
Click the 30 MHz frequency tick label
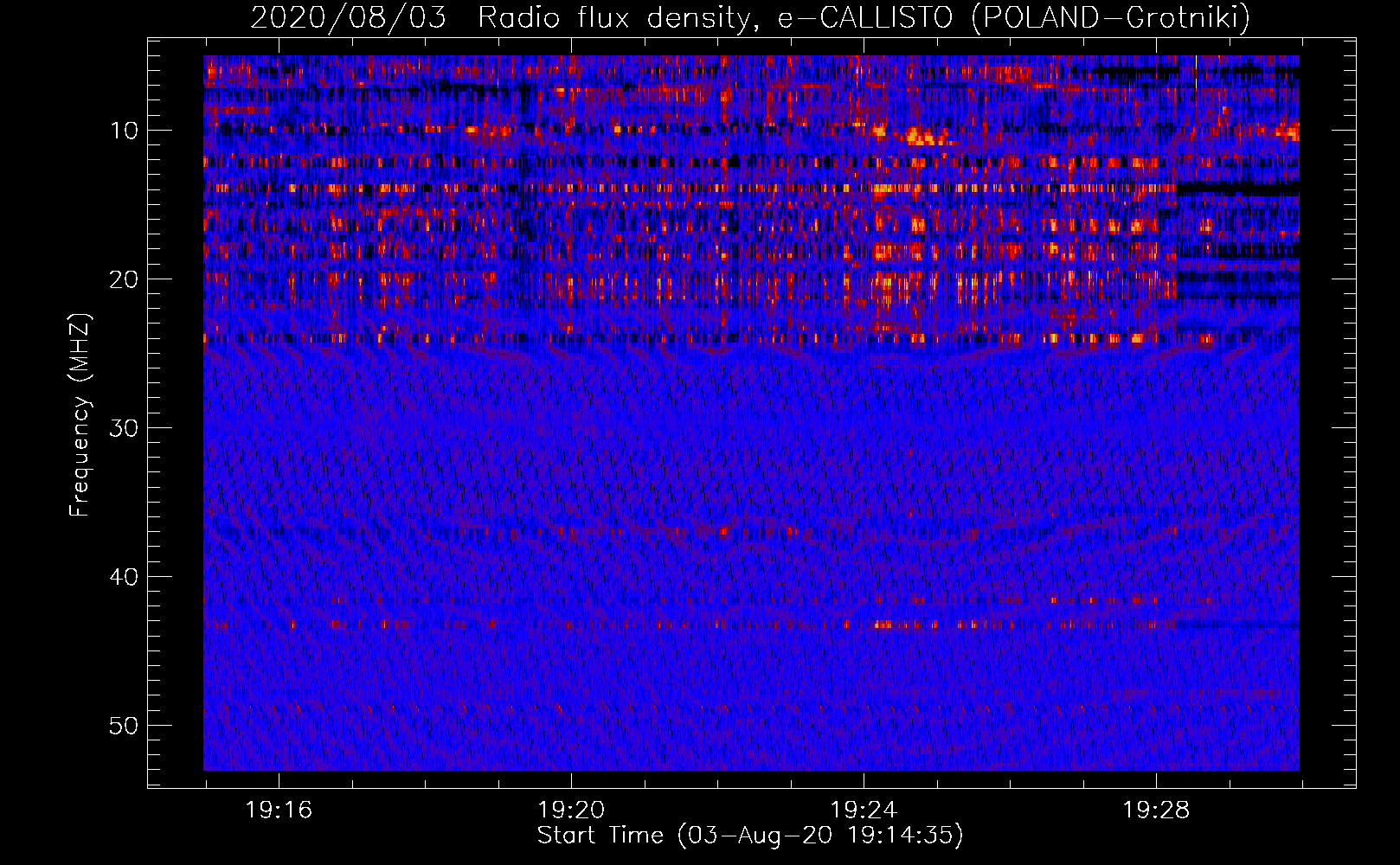[124, 428]
